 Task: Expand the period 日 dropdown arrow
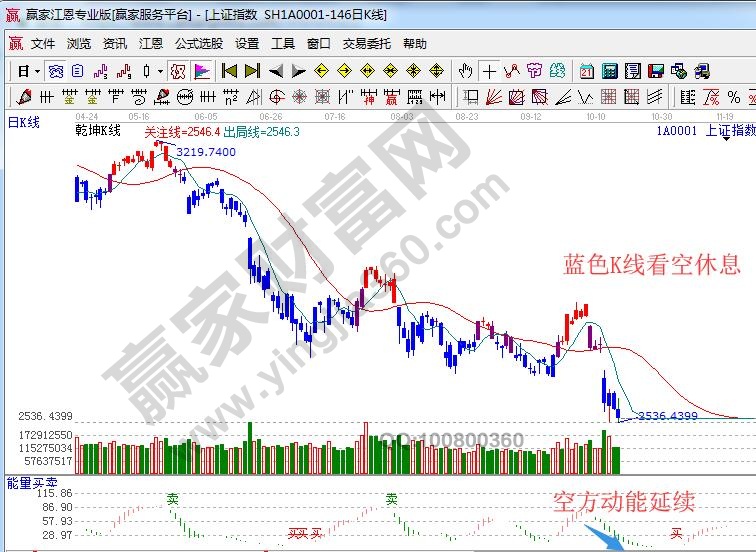pyautogui.click(x=37, y=71)
